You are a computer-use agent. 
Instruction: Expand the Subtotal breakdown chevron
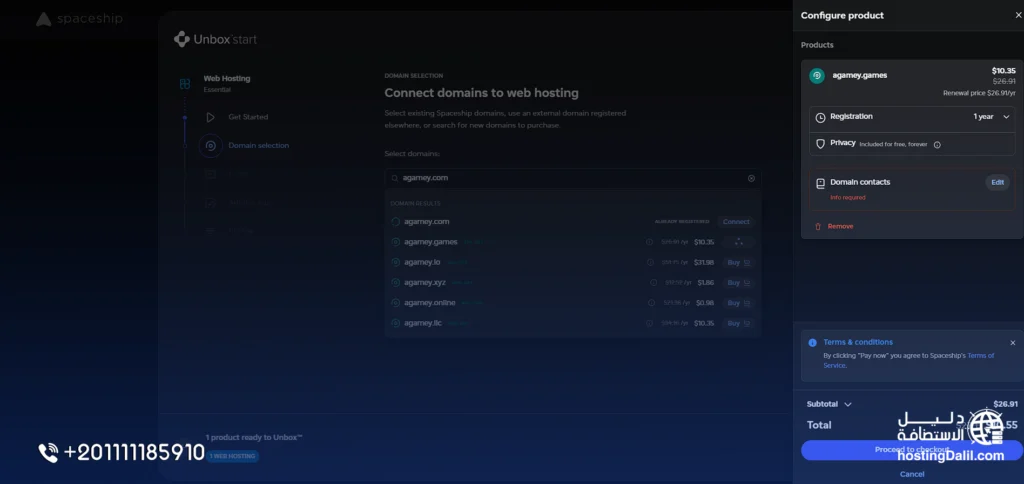click(x=848, y=404)
